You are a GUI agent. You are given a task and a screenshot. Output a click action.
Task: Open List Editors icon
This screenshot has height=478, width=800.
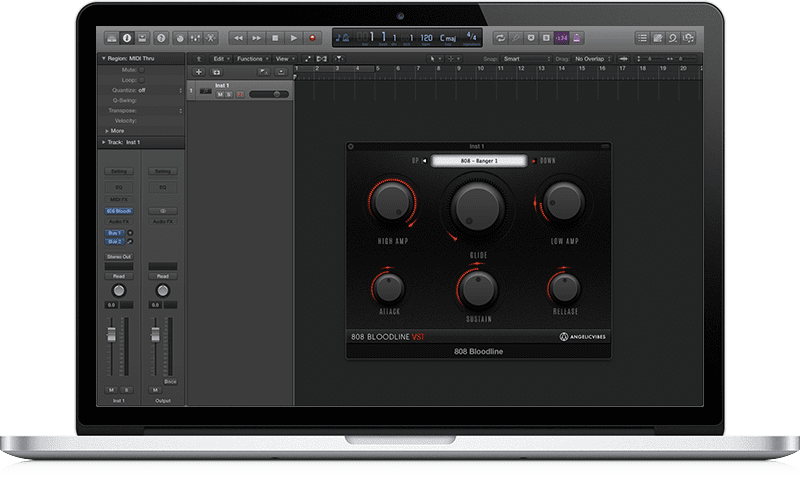pyautogui.click(x=642, y=38)
